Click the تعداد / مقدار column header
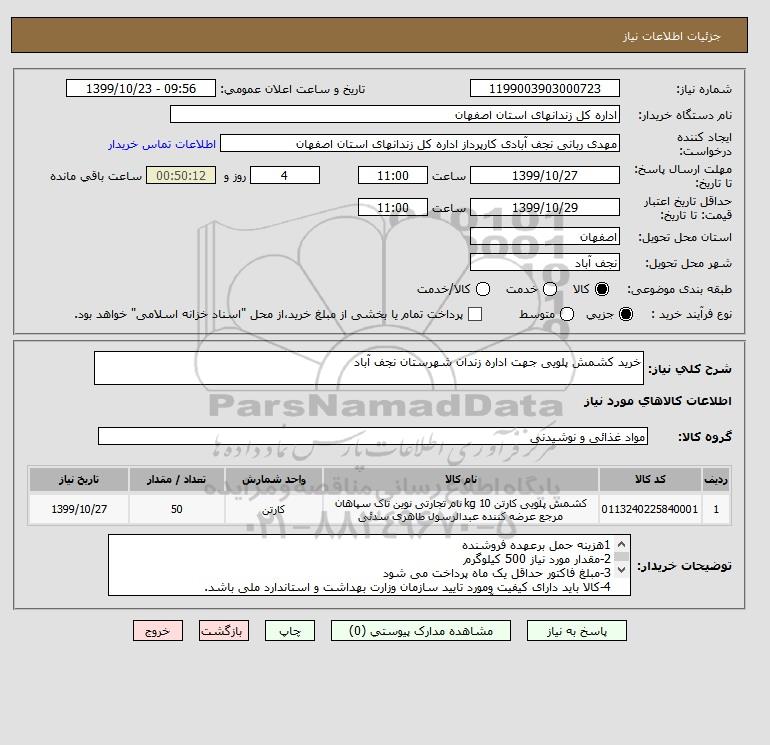The height and width of the screenshot is (745, 770). pyautogui.click(x=177, y=479)
